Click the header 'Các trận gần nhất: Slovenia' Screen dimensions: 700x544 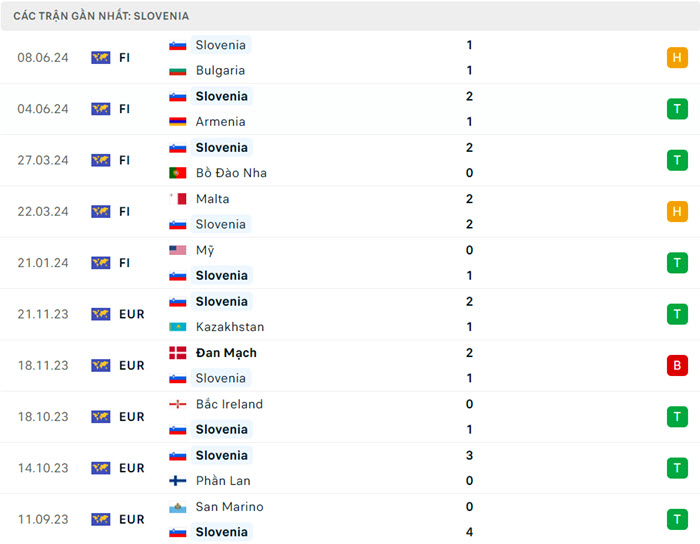101,16
